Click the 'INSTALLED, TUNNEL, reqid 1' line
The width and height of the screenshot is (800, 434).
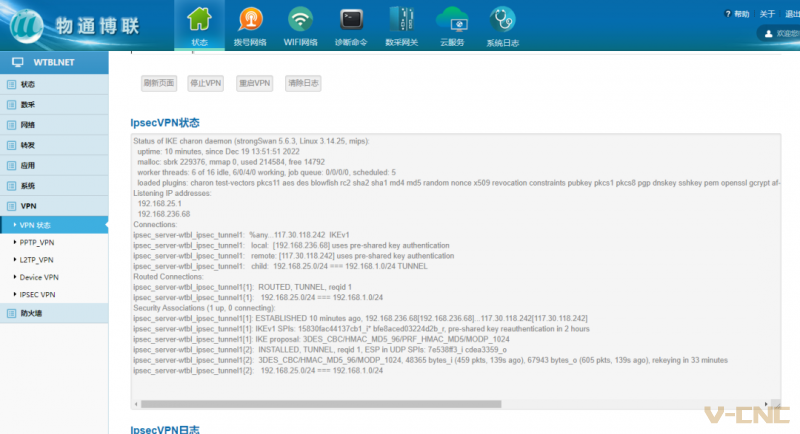coord(320,349)
